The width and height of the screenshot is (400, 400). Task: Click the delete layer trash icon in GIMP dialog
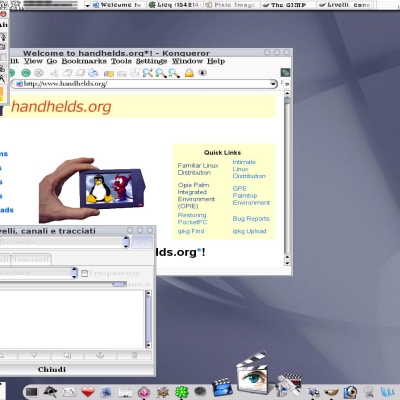tap(134, 355)
